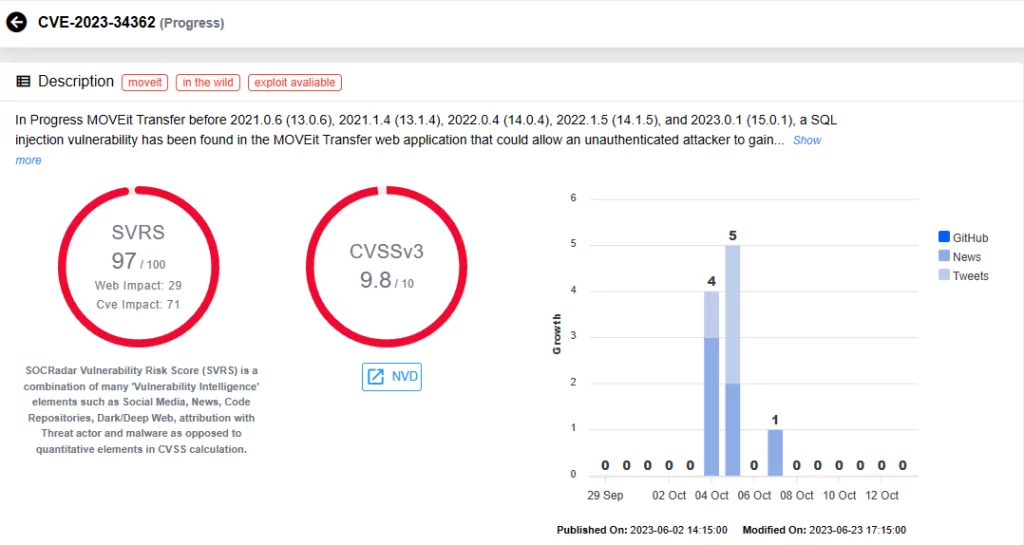Open the NVD external link button
The height and width of the screenshot is (545, 1024).
[392, 377]
